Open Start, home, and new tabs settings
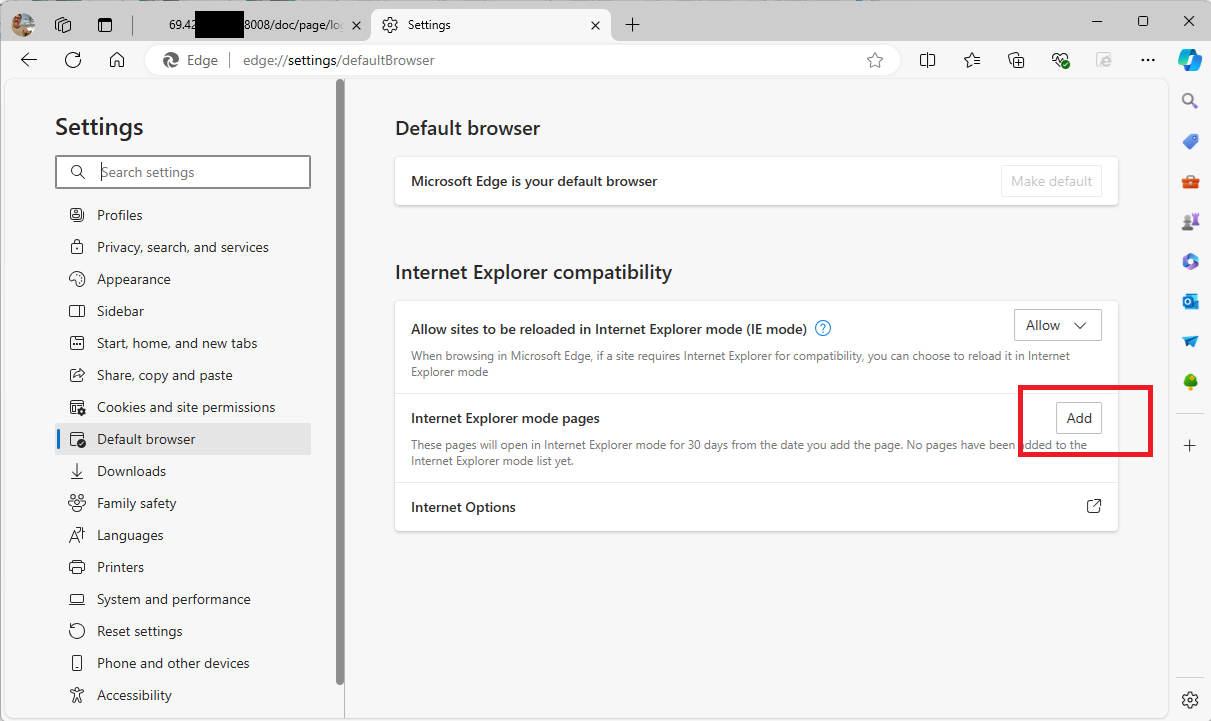The image size is (1211, 721). pyautogui.click(x=183, y=343)
